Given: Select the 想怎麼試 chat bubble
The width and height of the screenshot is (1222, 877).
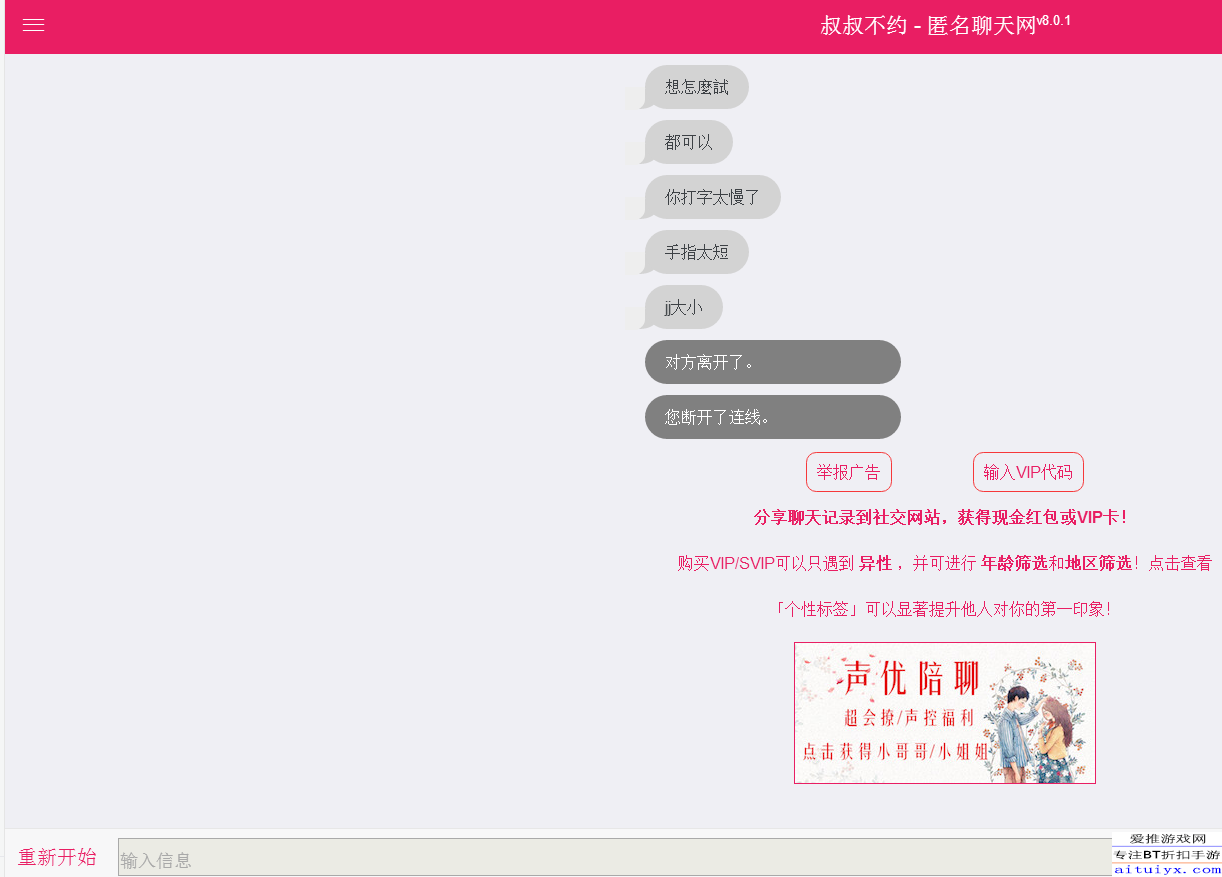Looking at the screenshot, I should coord(696,87).
